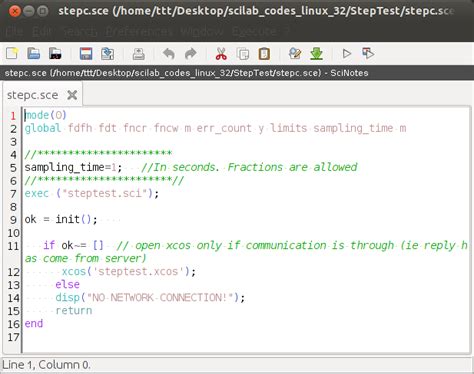This screenshot has height=374, width=474.
Task: Click the comment '// open xcos only if communication'
Action: [x=222, y=246]
